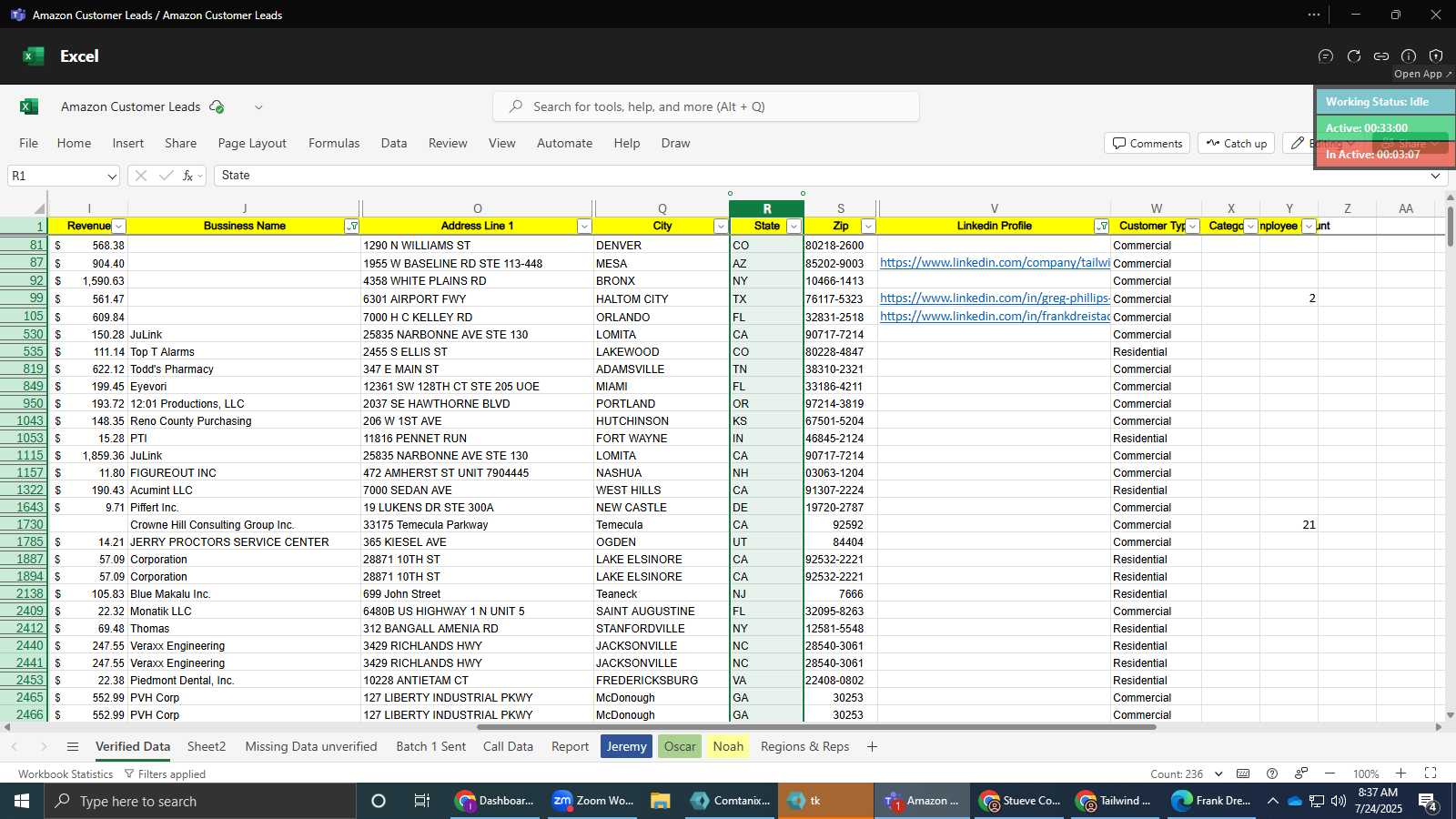Expand the Name Box dropdown arrow
This screenshot has height=819, width=1456.
(x=112, y=177)
